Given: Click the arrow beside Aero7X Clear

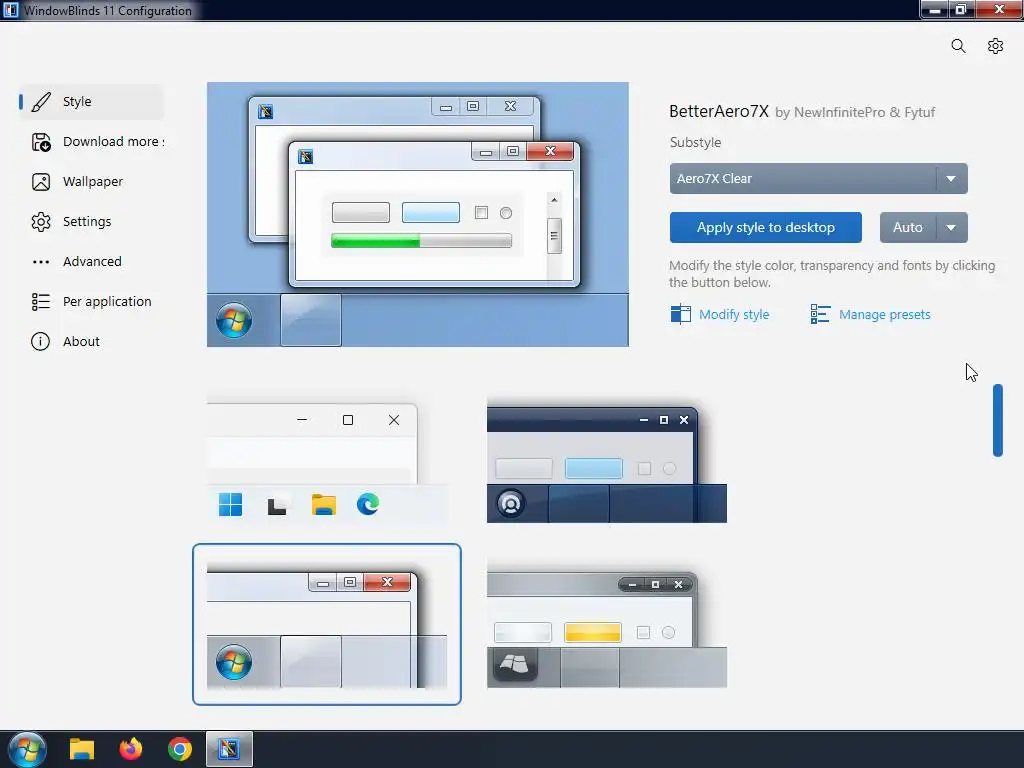Looking at the screenshot, I should click(952, 178).
